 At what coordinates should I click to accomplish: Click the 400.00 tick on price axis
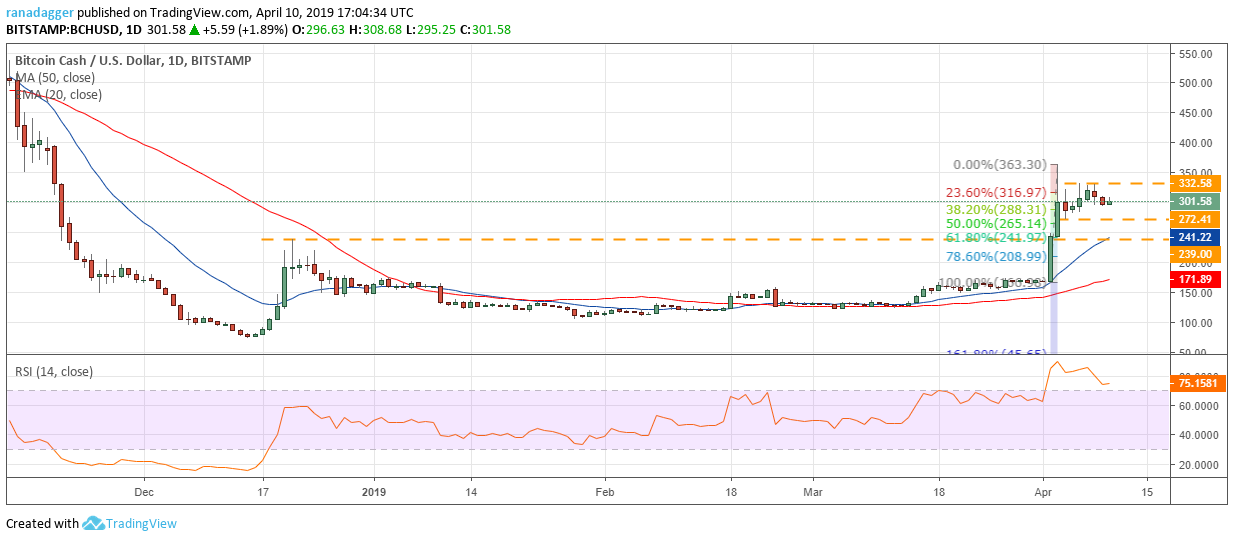pyautogui.click(x=1196, y=143)
